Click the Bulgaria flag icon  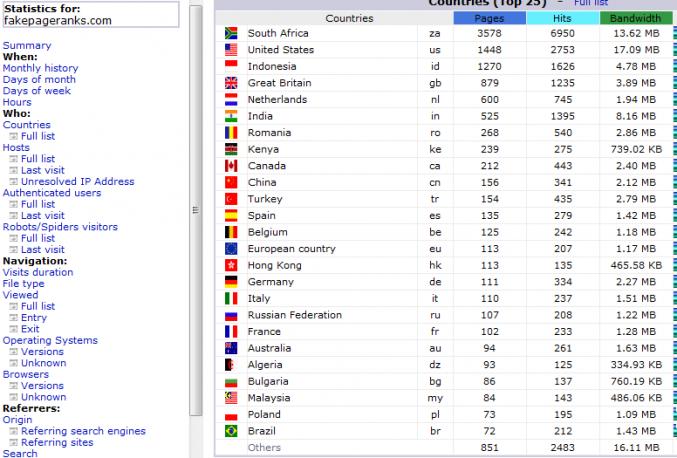(231, 382)
